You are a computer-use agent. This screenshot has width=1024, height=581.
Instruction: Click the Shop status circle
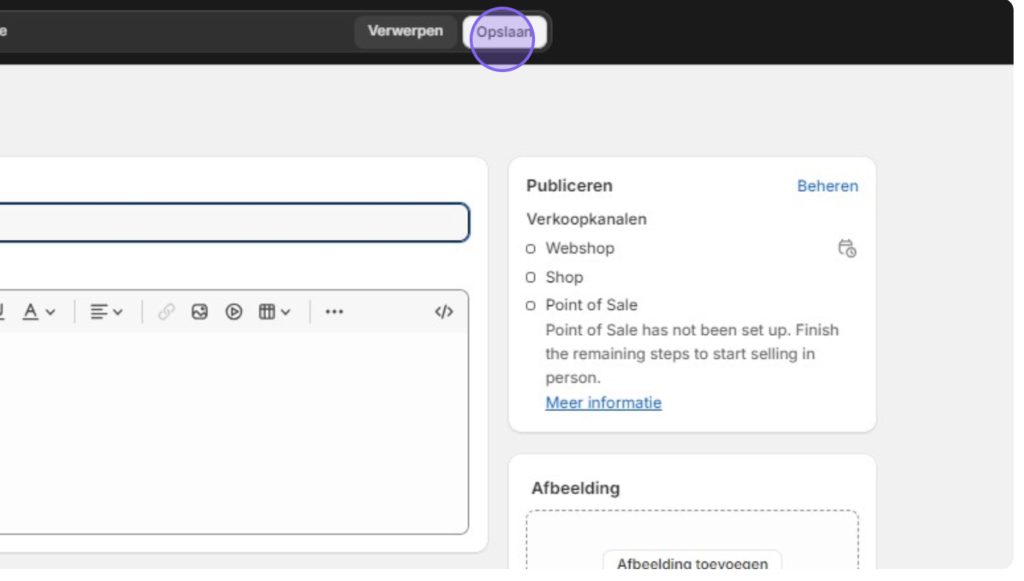[x=530, y=277]
